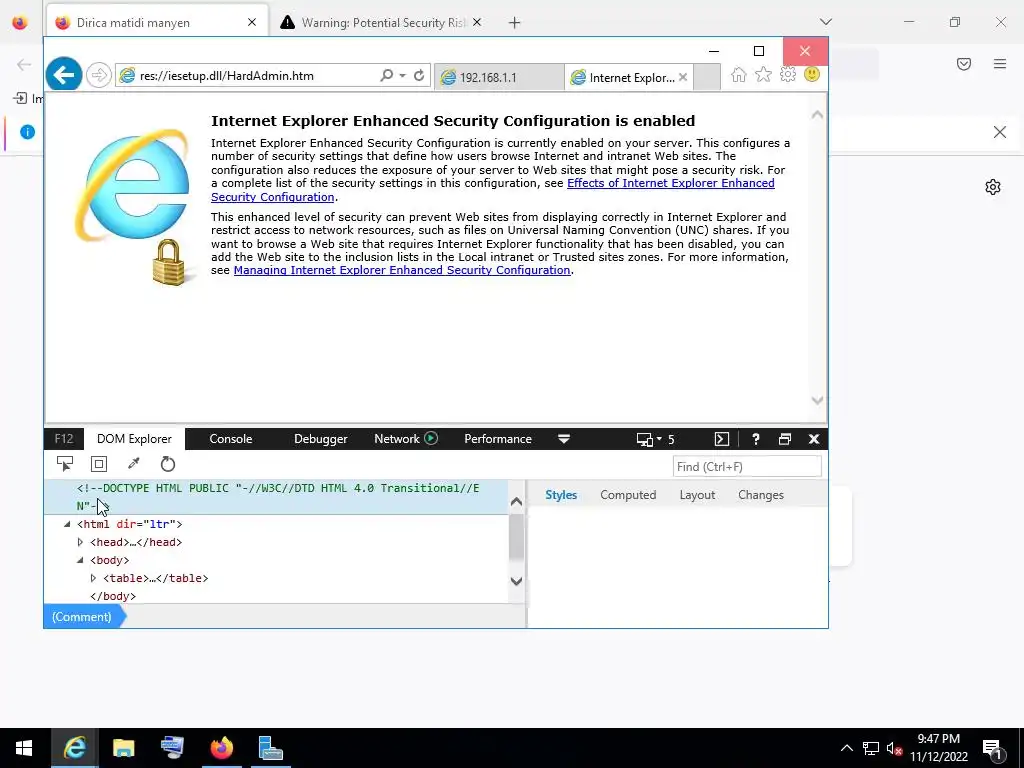
Task: Toggle the display of DOM element highlight boxes
Action: point(99,464)
